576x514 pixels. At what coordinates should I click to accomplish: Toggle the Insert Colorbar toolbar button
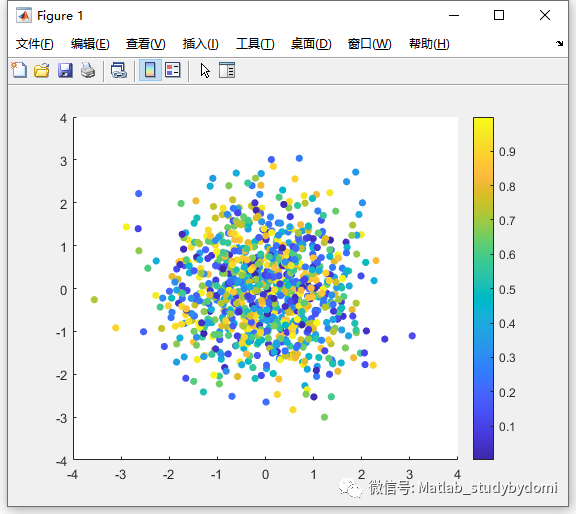click(150, 70)
